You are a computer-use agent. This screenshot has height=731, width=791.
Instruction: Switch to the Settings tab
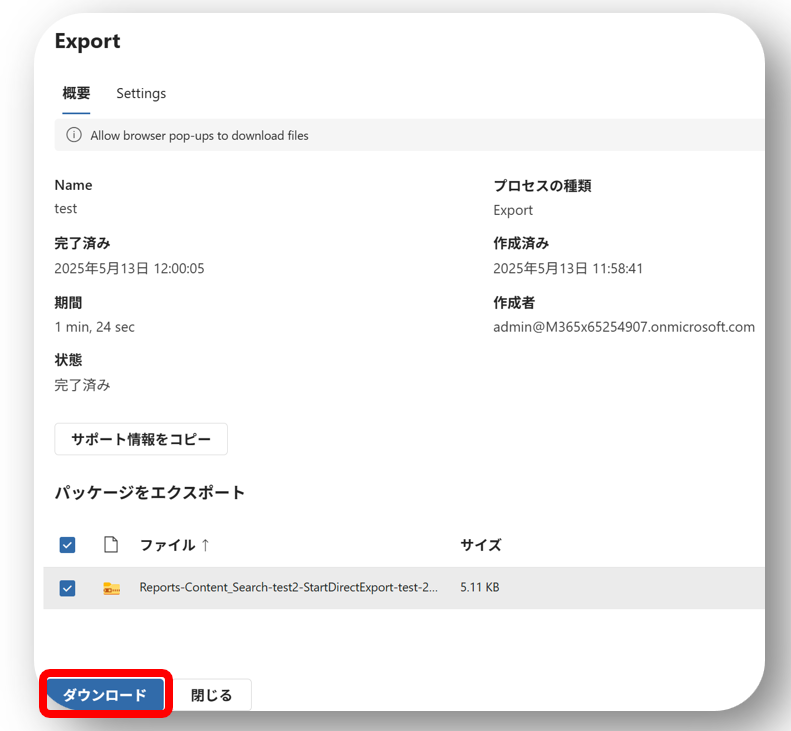click(x=141, y=93)
